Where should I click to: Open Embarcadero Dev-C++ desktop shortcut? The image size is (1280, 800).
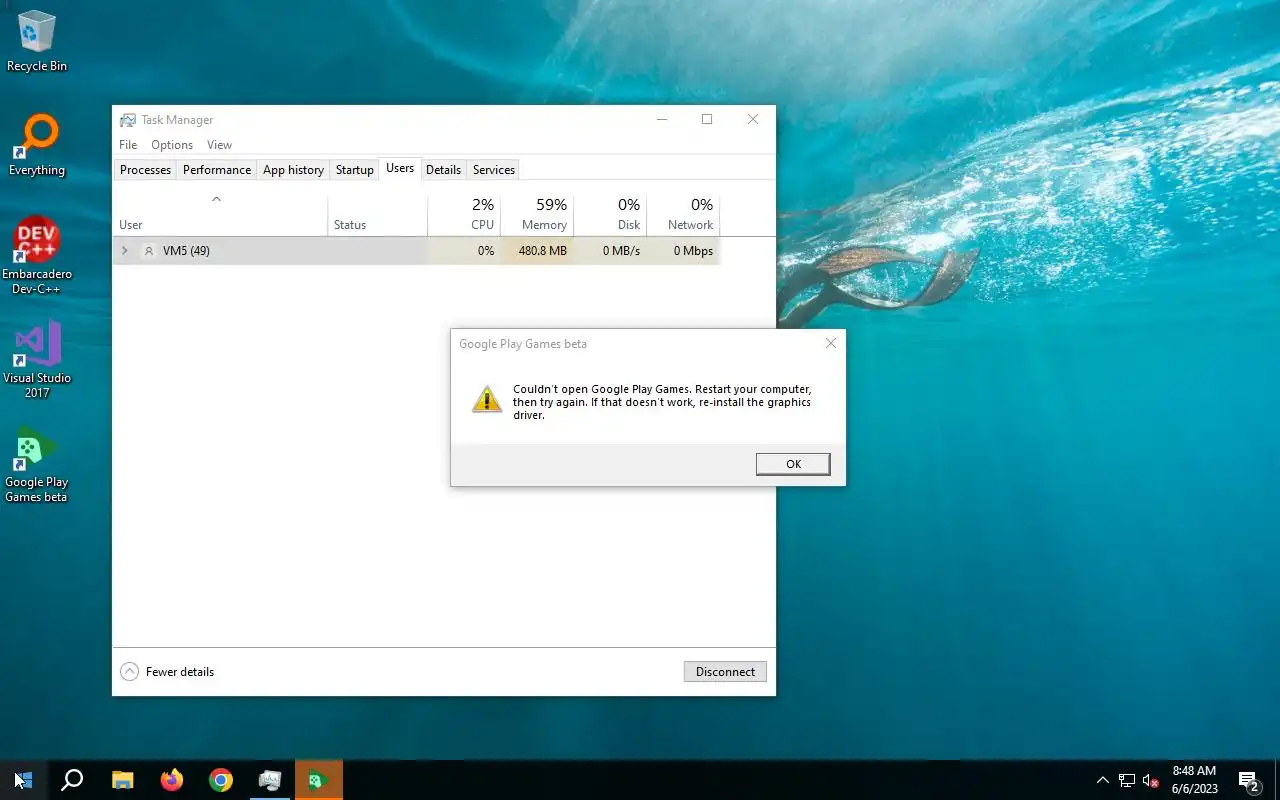click(x=37, y=256)
